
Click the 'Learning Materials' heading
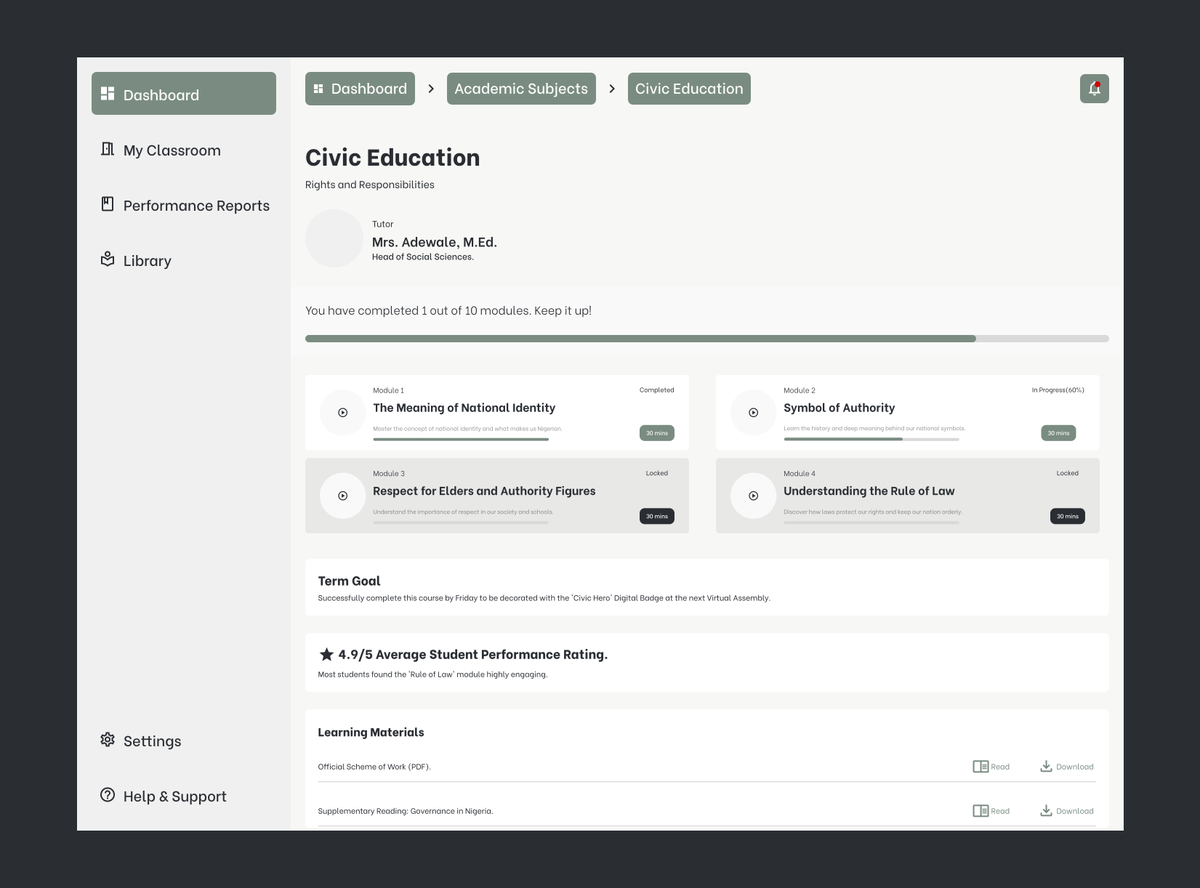(x=371, y=732)
